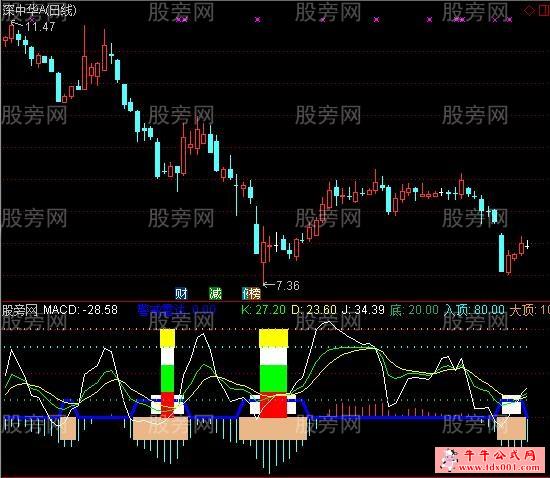
Task: Select the 深中华A(日线) chart title
Action: point(39,10)
